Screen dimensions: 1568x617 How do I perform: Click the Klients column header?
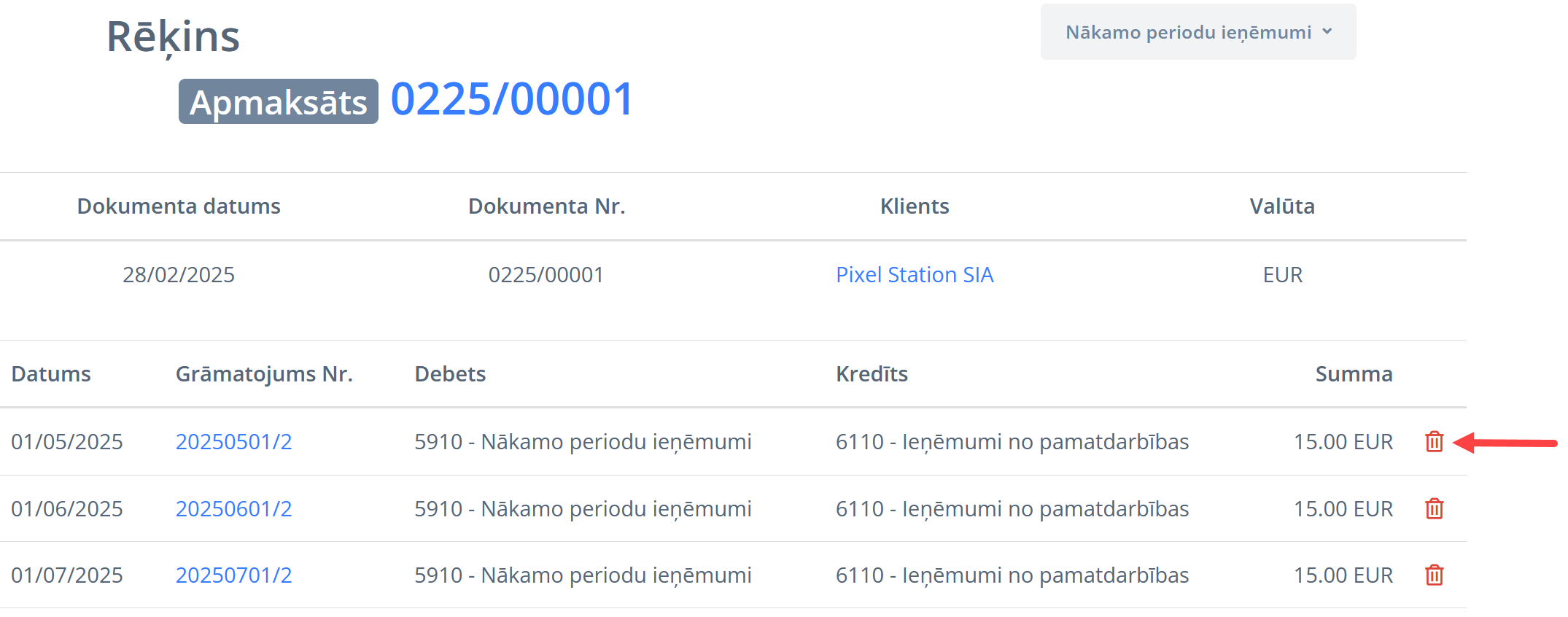click(x=915, y=206)
